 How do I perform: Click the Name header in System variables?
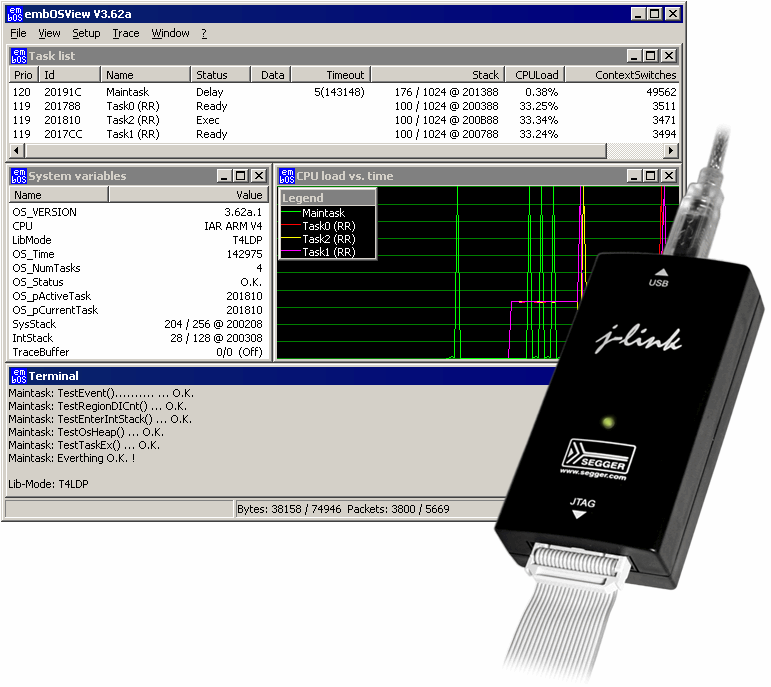[59, 195]
